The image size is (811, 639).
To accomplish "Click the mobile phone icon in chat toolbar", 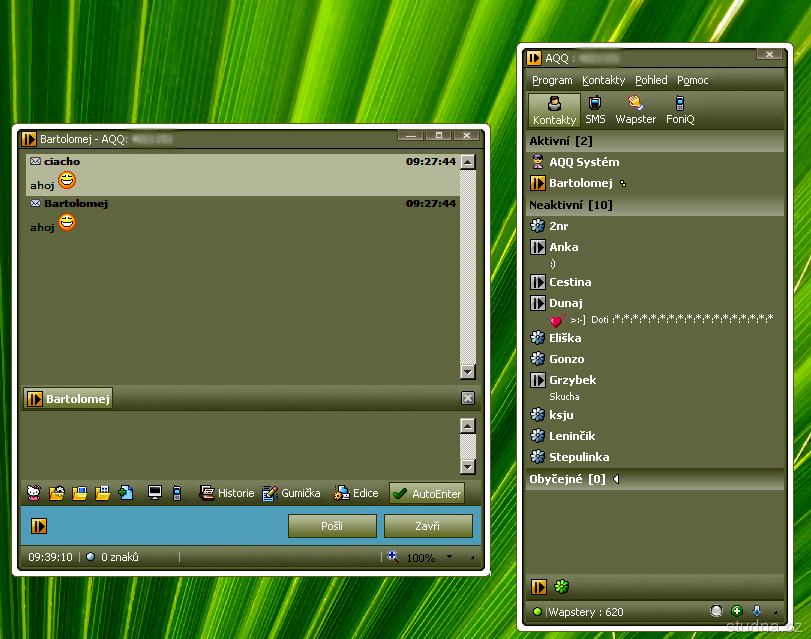I will [x=177, y=493].
